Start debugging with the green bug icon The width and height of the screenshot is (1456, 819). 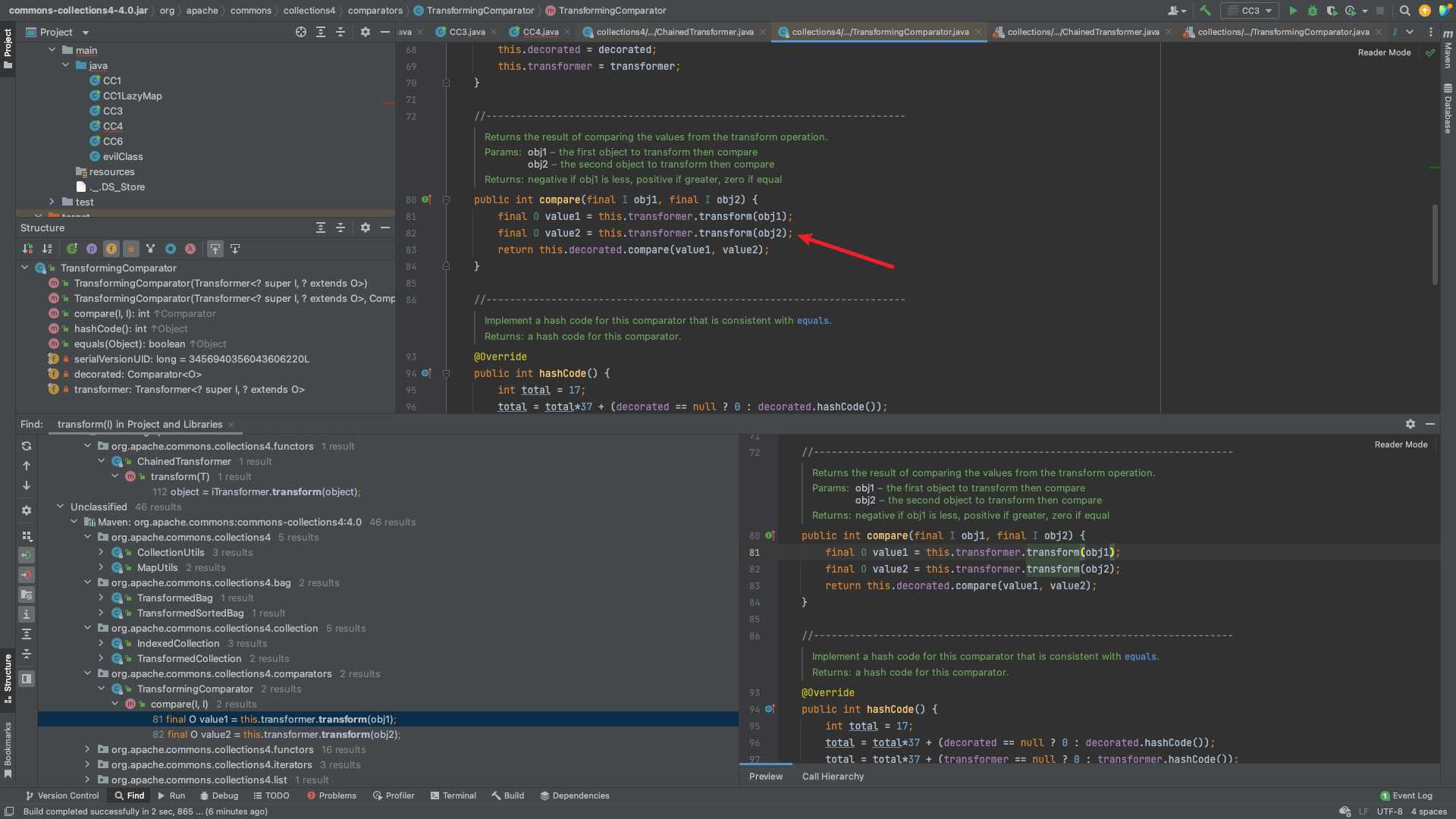(1313, 11)
